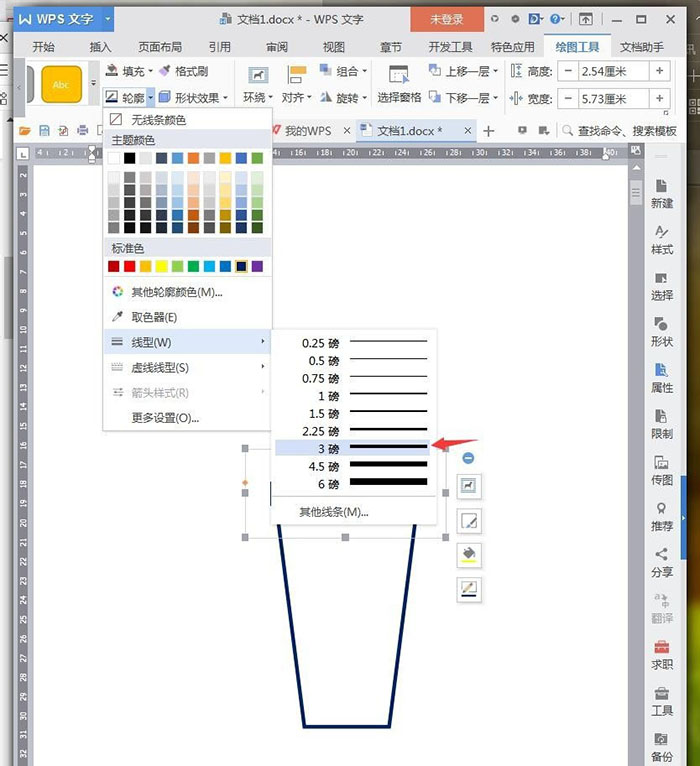Click the 未登录 login button
Screen dimensions: 700x766
click(x=446, y=19)
